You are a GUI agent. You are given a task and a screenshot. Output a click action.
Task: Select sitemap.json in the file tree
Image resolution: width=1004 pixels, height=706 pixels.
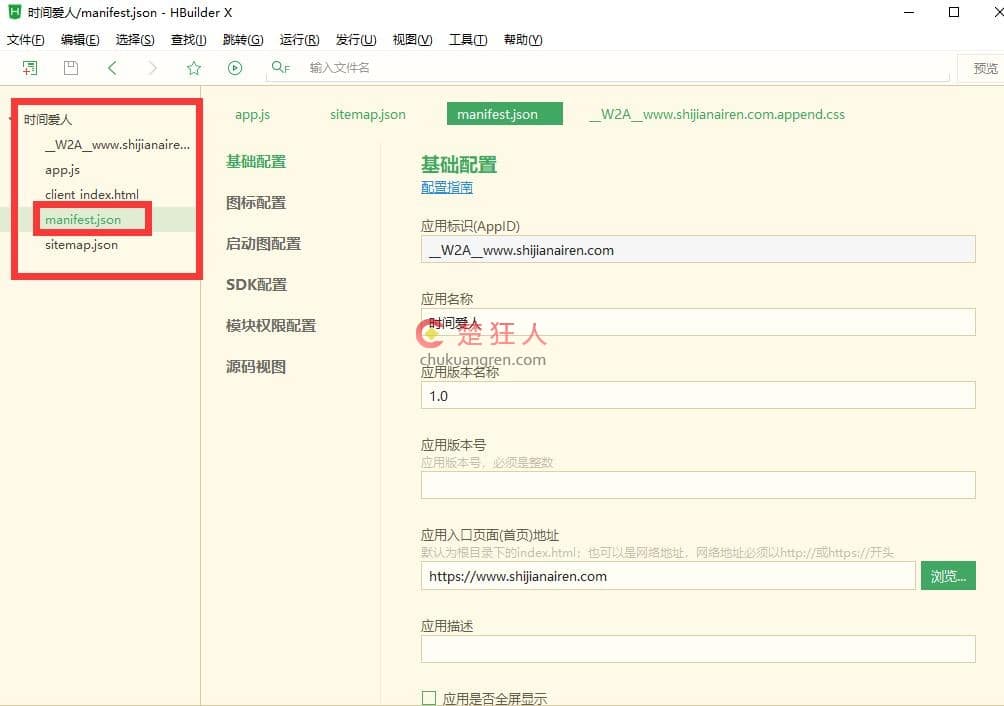80,244
